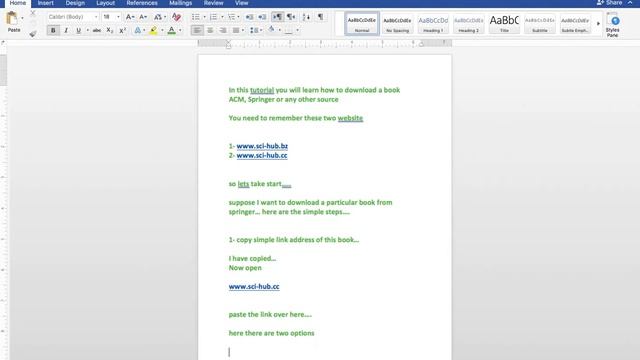Viewport: 640px width, 360px height.
Task: Open the Styles Pane
Action: click(x=612, y=25)
